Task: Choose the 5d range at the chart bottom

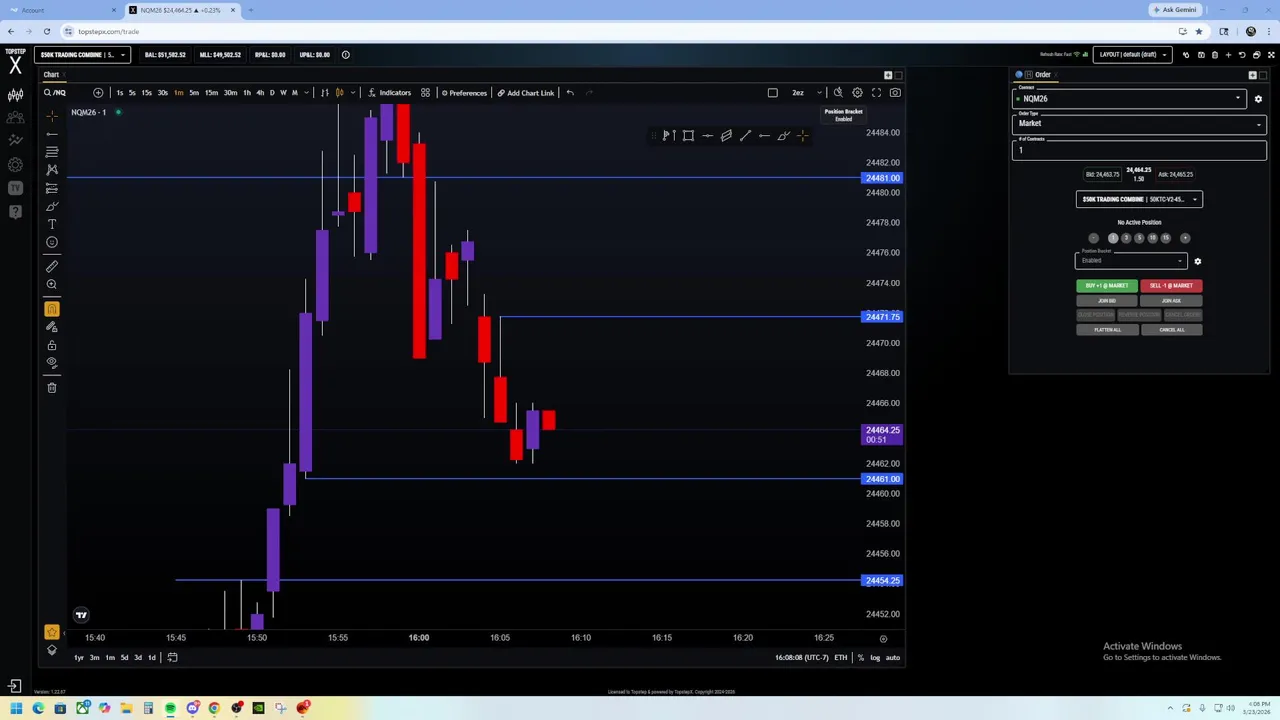Action: pos(124,657)
